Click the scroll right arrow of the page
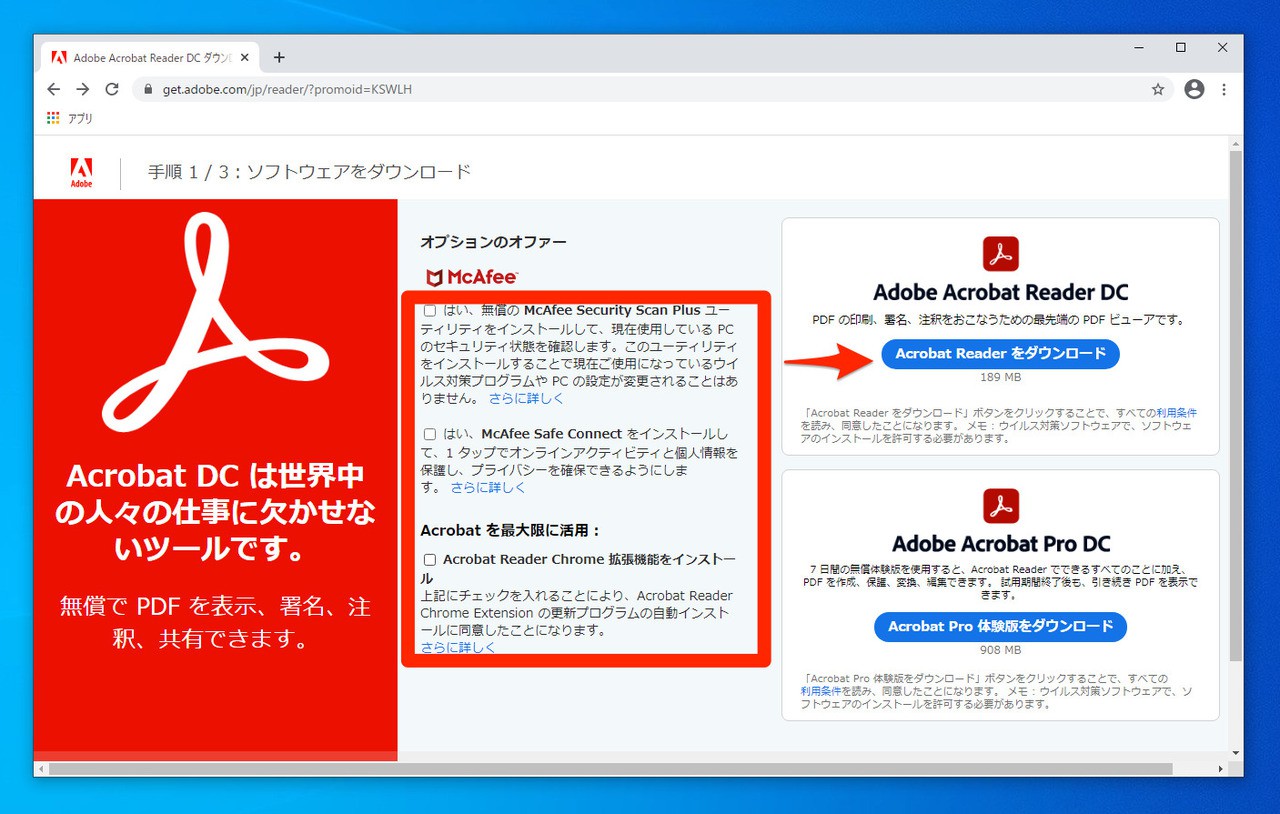 [x=1221, y=769]
